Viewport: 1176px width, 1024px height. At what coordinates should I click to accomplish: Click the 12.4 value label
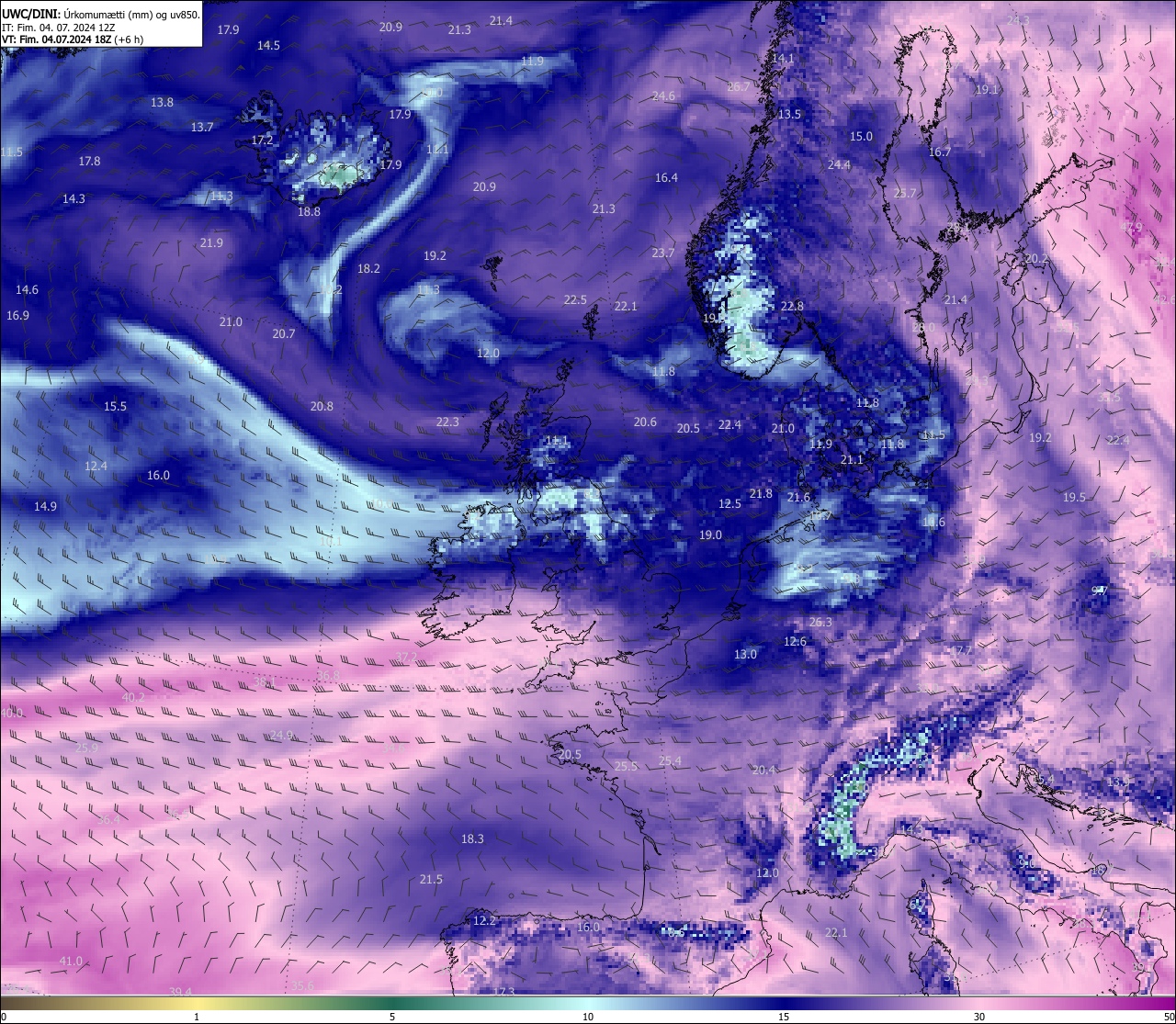pyautogui.click(x=96, y=467)
